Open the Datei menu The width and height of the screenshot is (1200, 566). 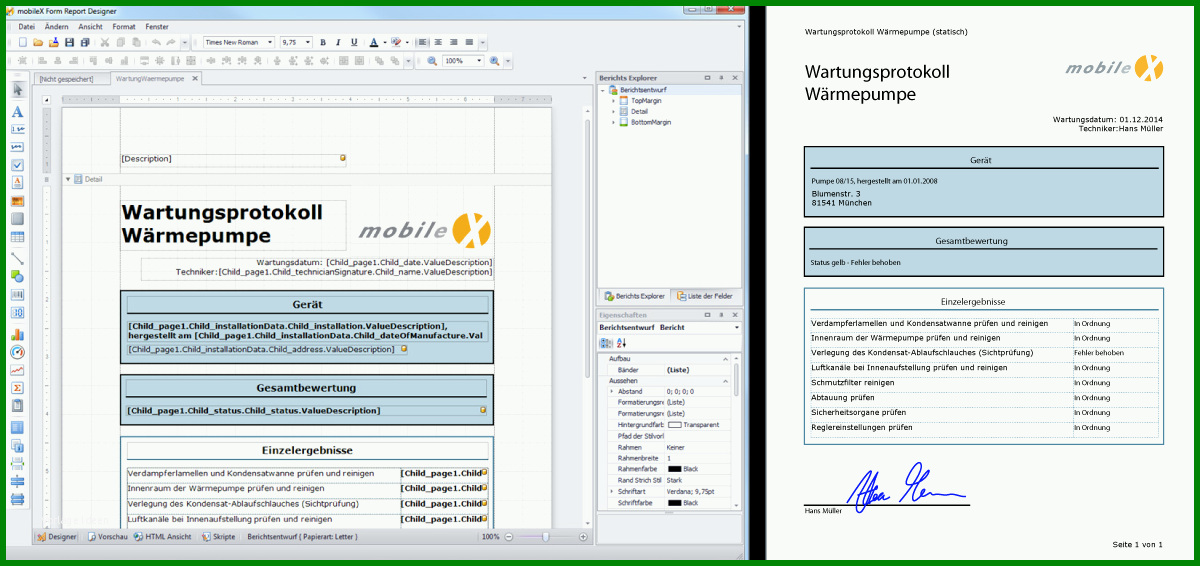27,26
